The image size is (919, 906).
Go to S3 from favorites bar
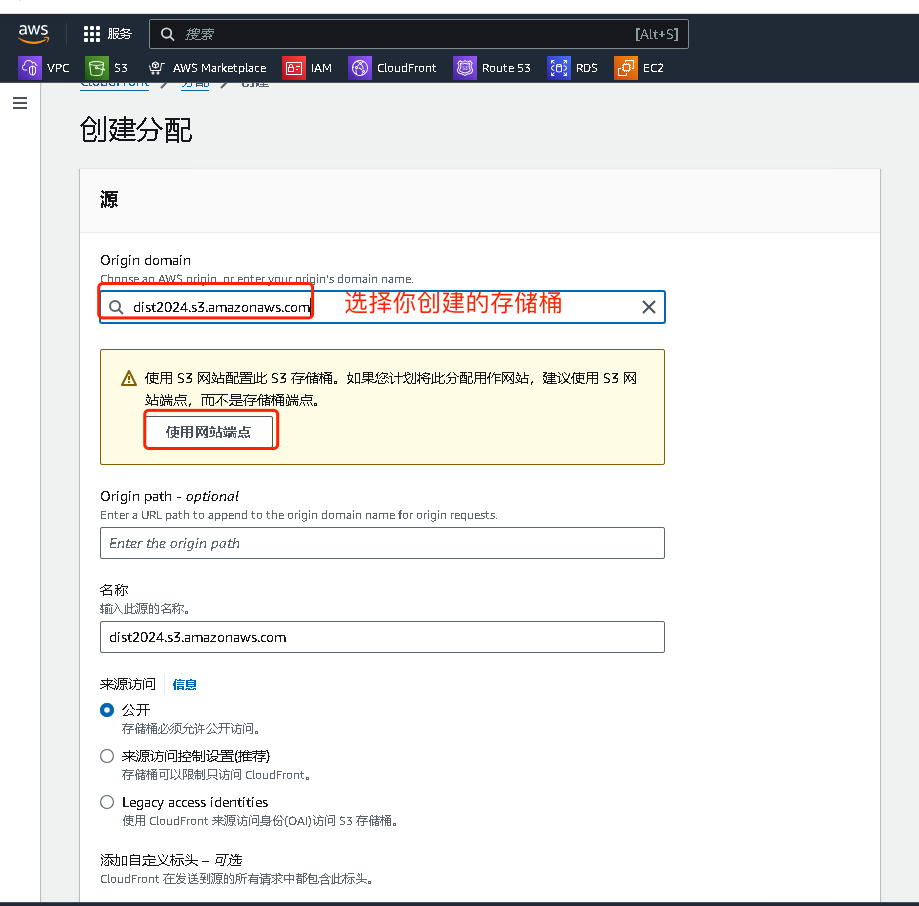(x=121, y=68)
